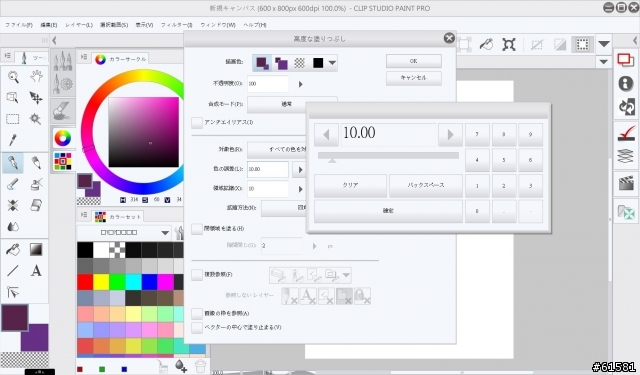640x375 pixels.
Task: Select the Eraser tool
Action: tap(36, 205)
